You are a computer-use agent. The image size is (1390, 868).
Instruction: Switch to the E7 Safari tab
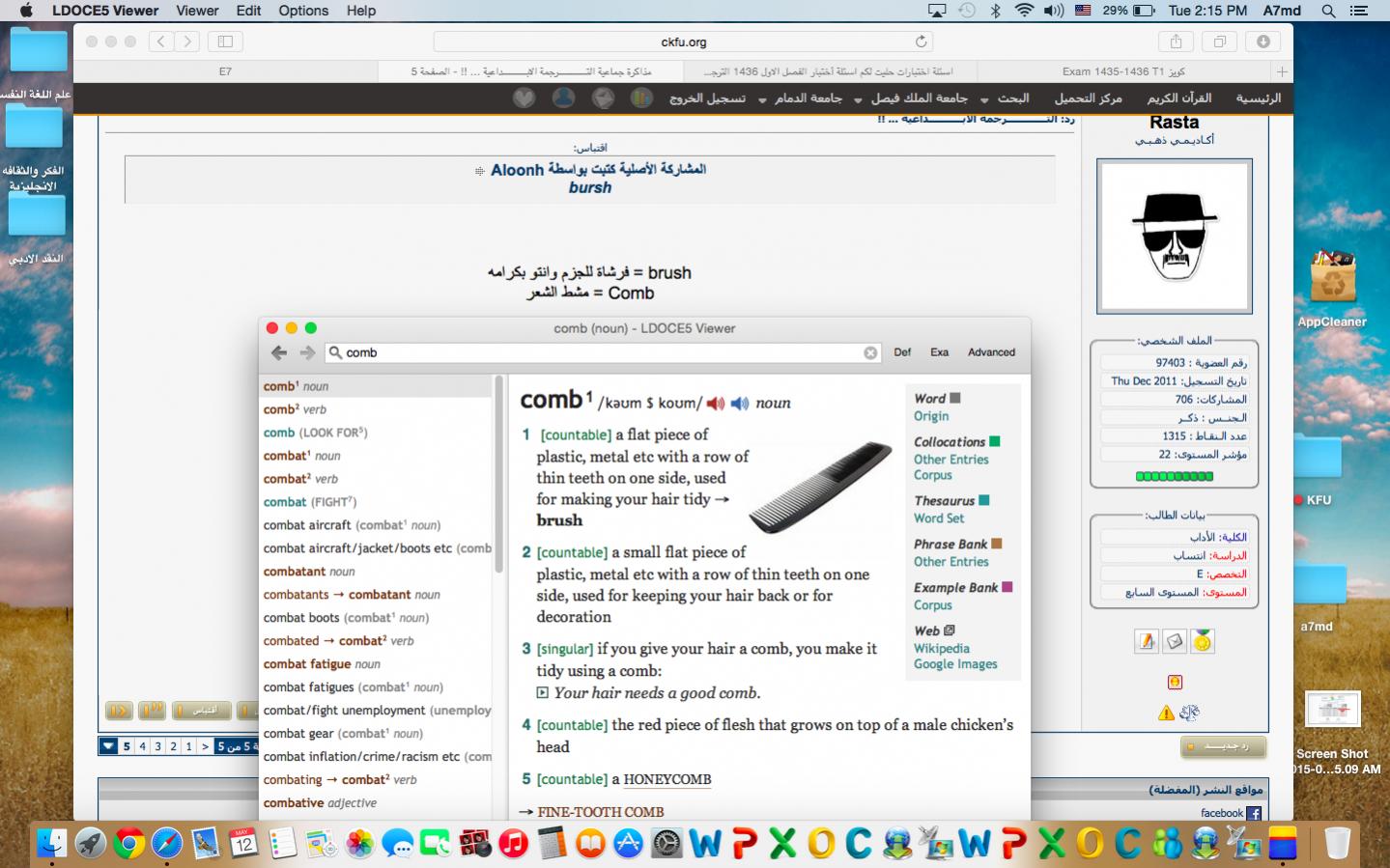[x=225, y=71]
